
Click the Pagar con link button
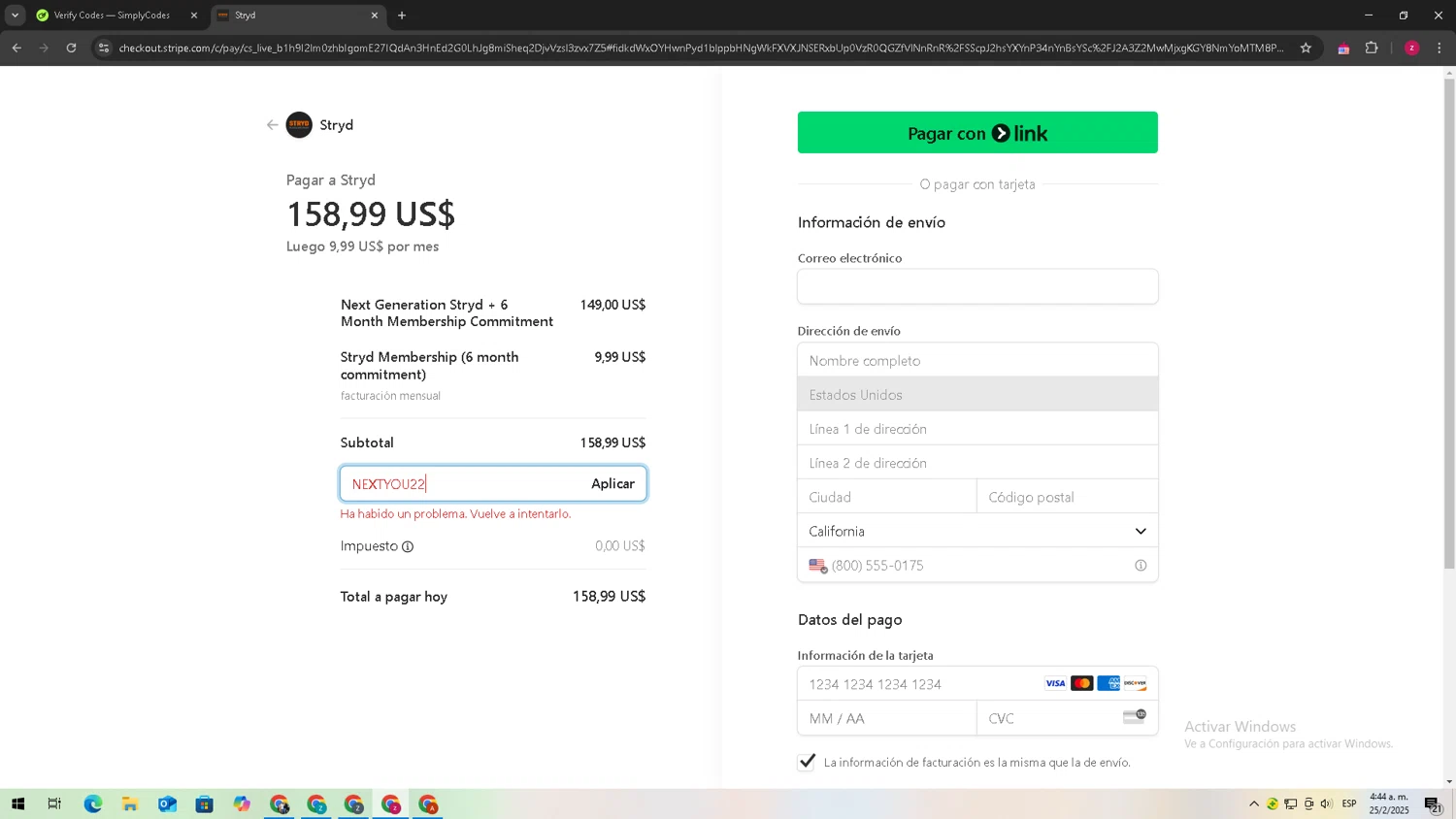tap(977, 132)
